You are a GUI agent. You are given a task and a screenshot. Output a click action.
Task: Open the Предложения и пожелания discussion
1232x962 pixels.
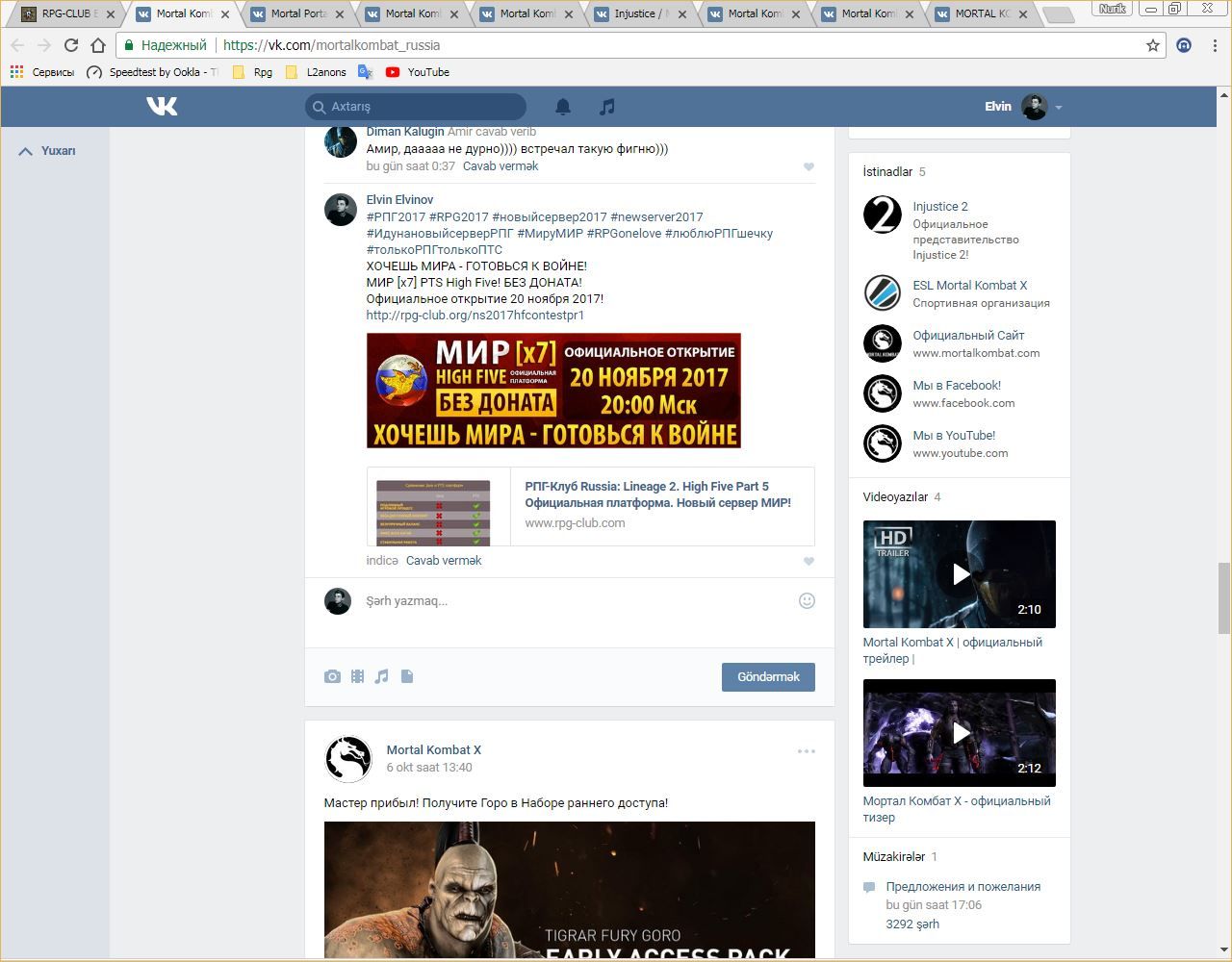point(963,887)
